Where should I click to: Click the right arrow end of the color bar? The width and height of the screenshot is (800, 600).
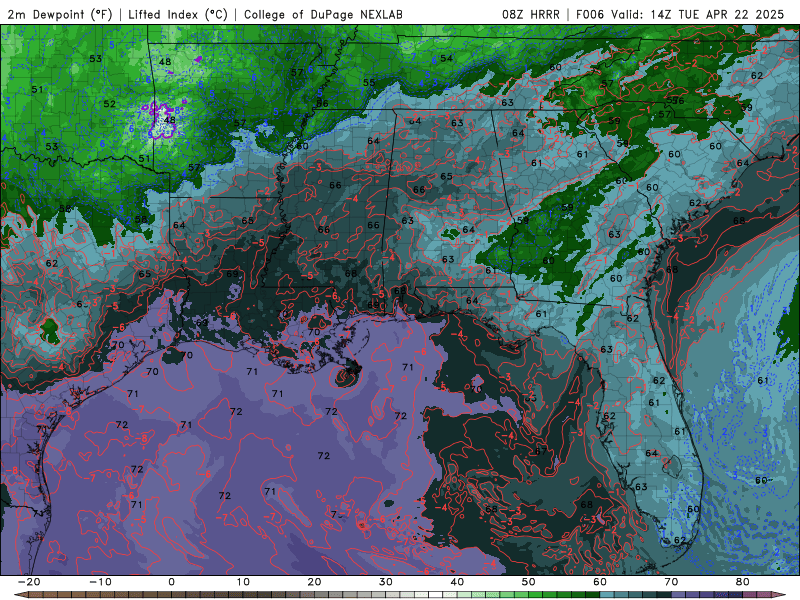tap(779, 595)
